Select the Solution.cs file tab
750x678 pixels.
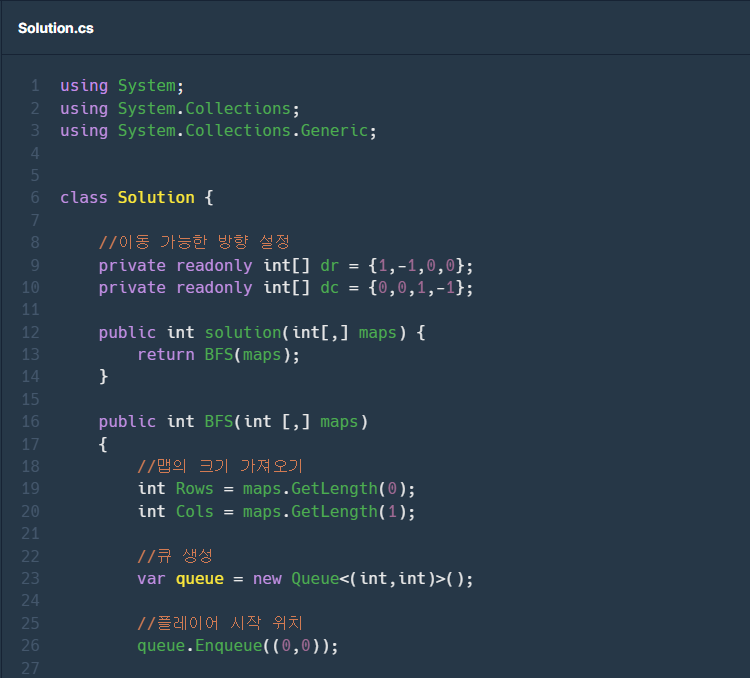point(55,28)
